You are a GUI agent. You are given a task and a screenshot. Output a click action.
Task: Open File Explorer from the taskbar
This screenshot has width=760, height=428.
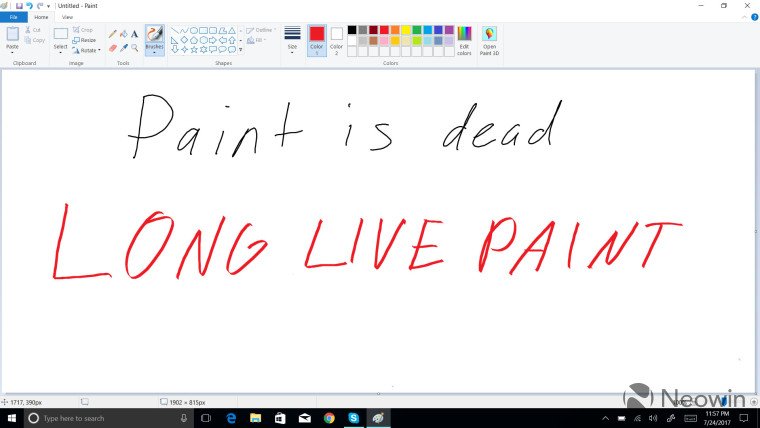(x=255, y=418)
